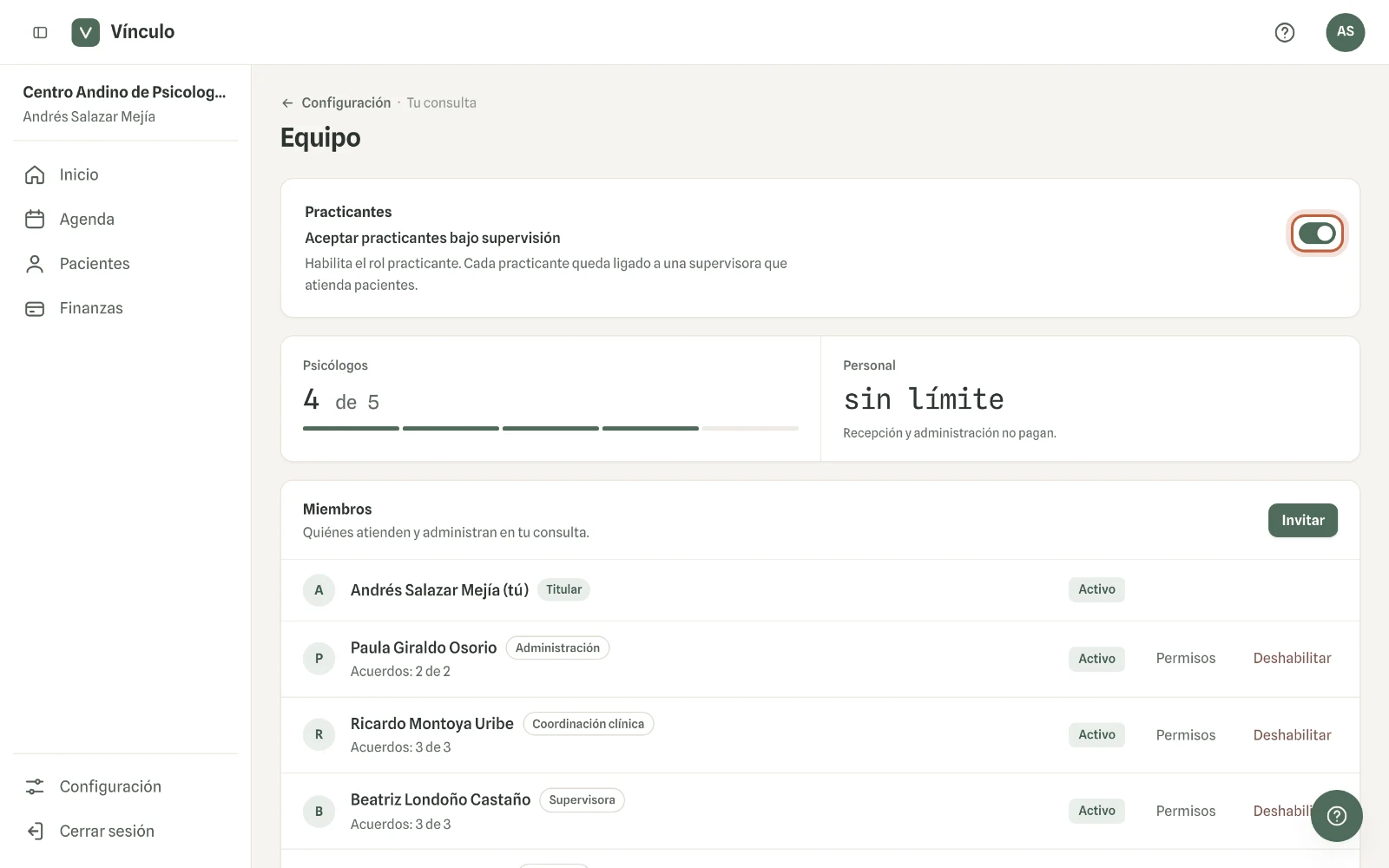Click 'Acuerdos: 2 de 2' text

click(400, 671)
